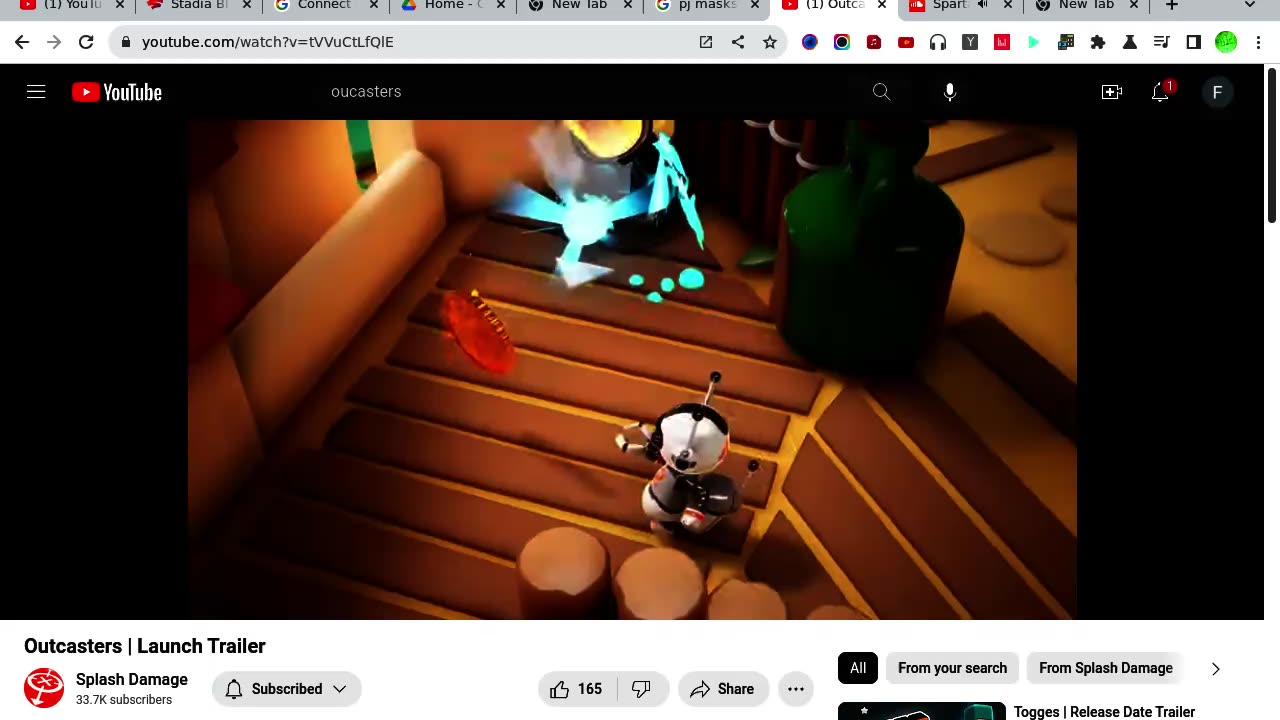This screenshot has height=720, width=1280.
Task: Open Splash Damage channel name link
Action: [x=132, y=679]
